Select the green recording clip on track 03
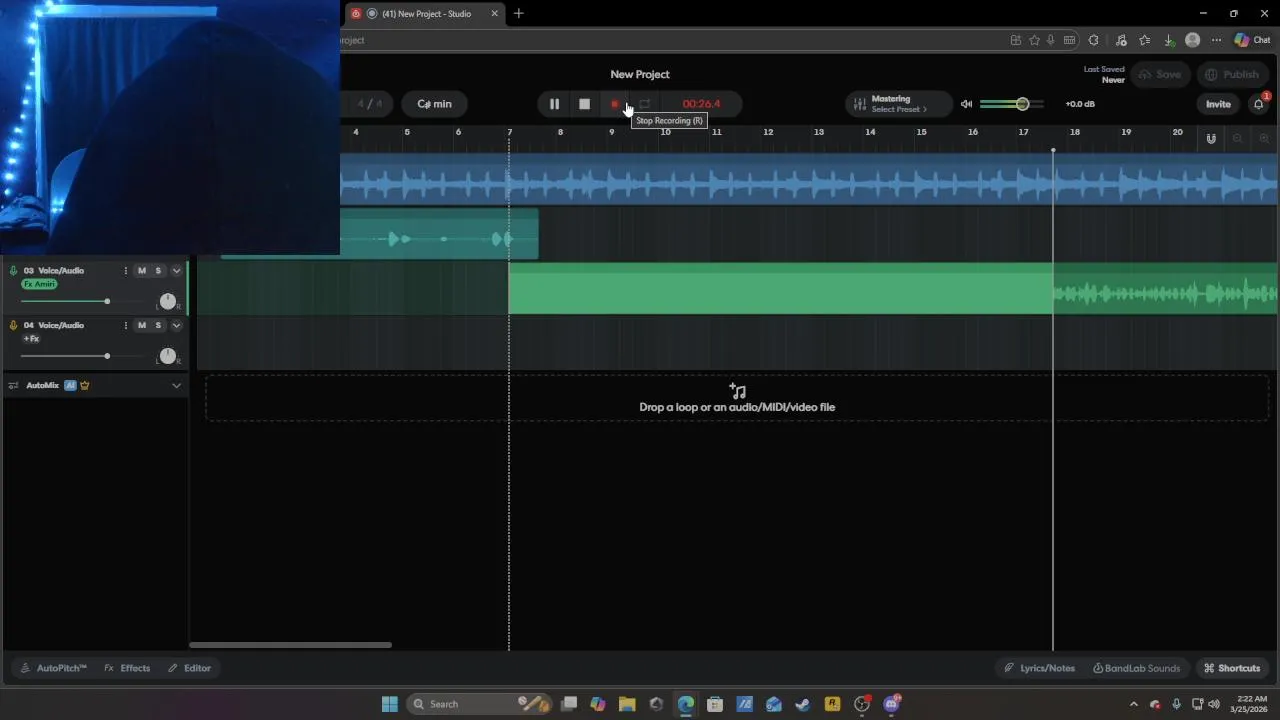 (780, 289)
